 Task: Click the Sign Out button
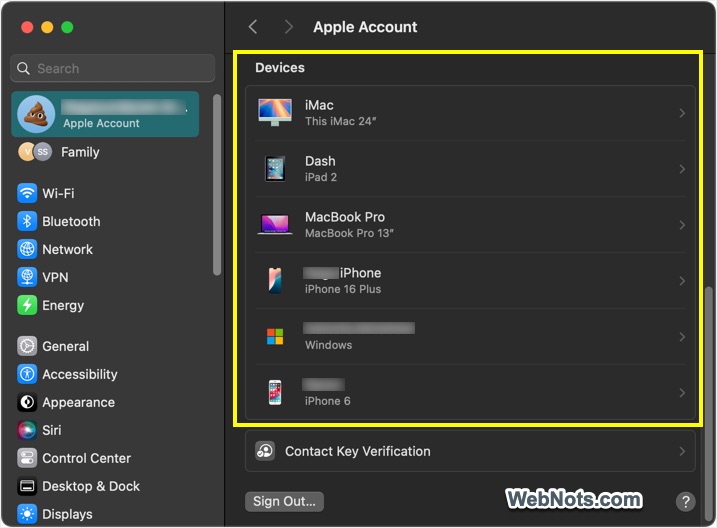click(284, 501)
